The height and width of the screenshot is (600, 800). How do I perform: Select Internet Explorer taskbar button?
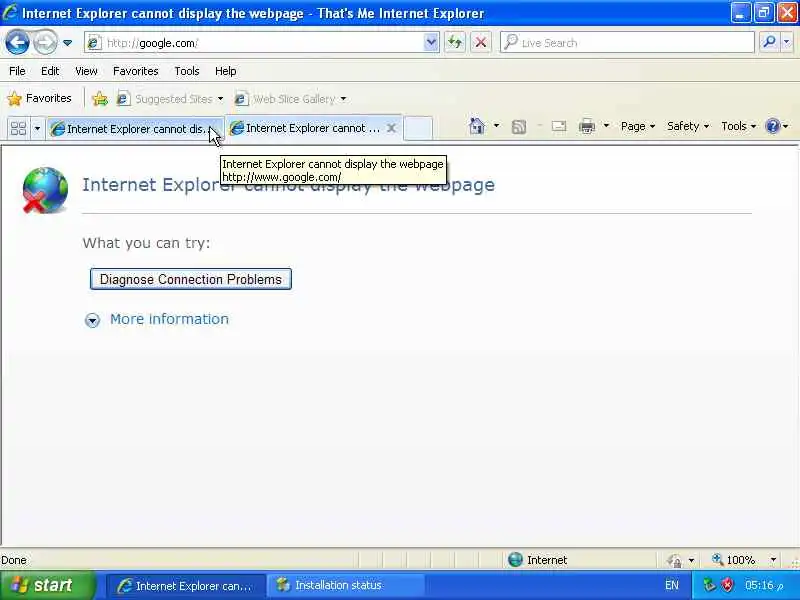coord(185,586)
